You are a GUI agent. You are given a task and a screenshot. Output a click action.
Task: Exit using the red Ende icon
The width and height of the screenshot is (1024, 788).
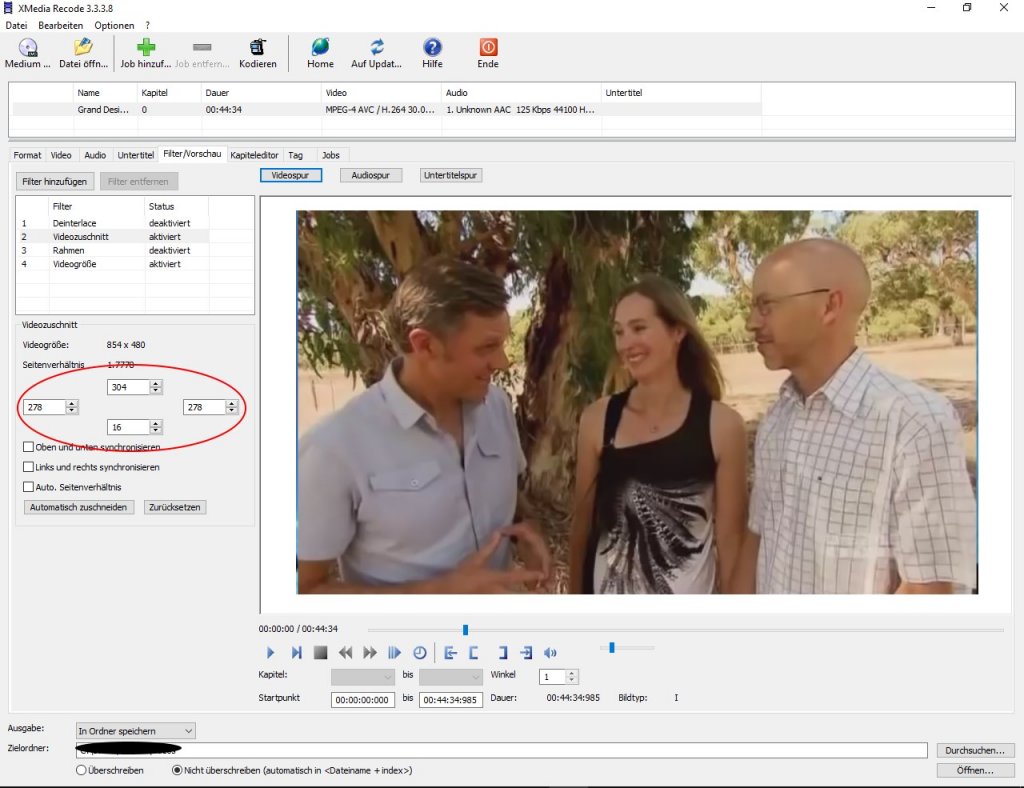[x=488, y=47]
